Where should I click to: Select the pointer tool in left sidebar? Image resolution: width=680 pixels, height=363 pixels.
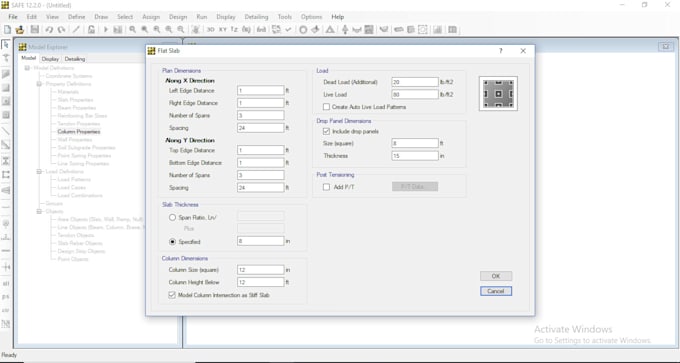[6, 44]
